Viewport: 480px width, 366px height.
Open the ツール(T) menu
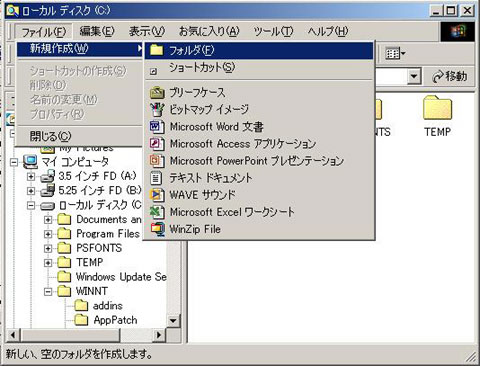[273, 32]
